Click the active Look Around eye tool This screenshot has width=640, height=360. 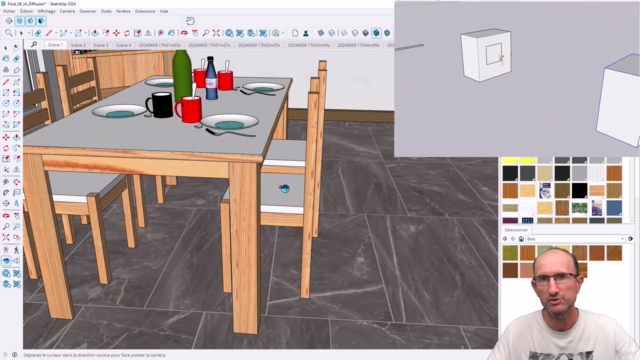pos(6,260)
